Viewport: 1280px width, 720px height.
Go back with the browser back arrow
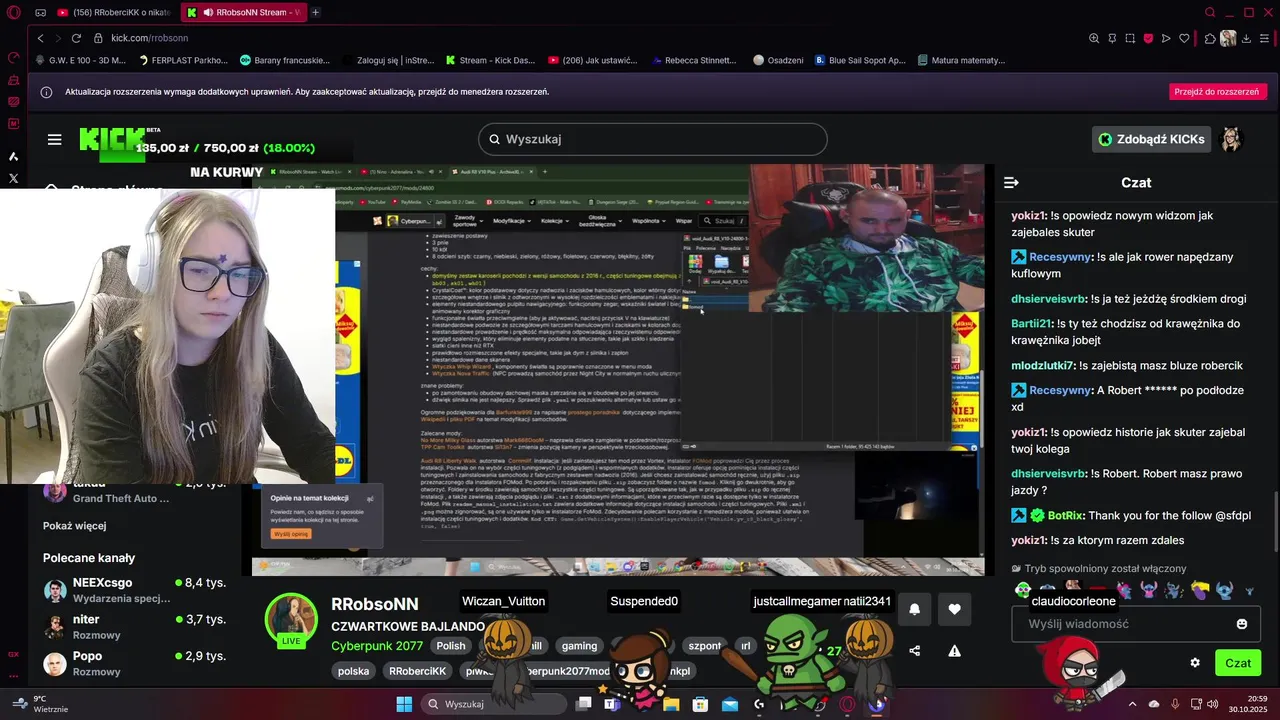(40, 38)
